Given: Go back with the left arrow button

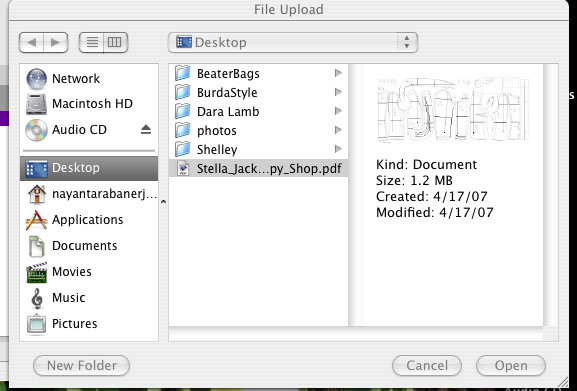Looking at the screenshot, I should [32, 43].
